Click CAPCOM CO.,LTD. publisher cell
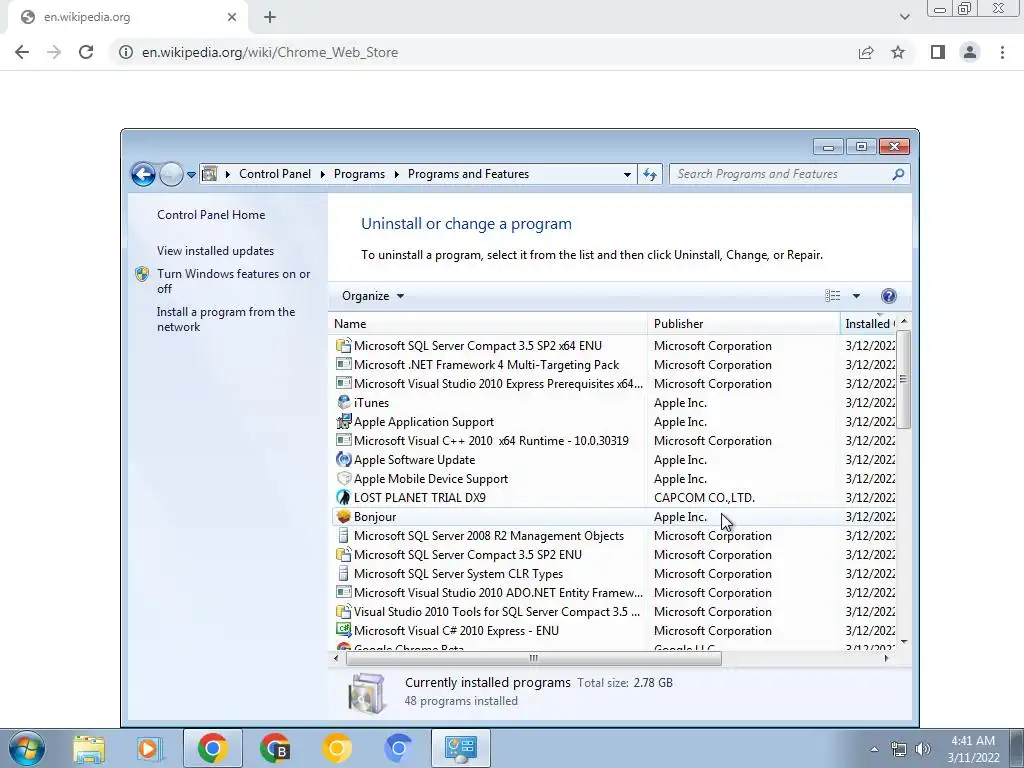Image resolution: width=1024 pixels, height=768 pixels. (x=704, y=498)
